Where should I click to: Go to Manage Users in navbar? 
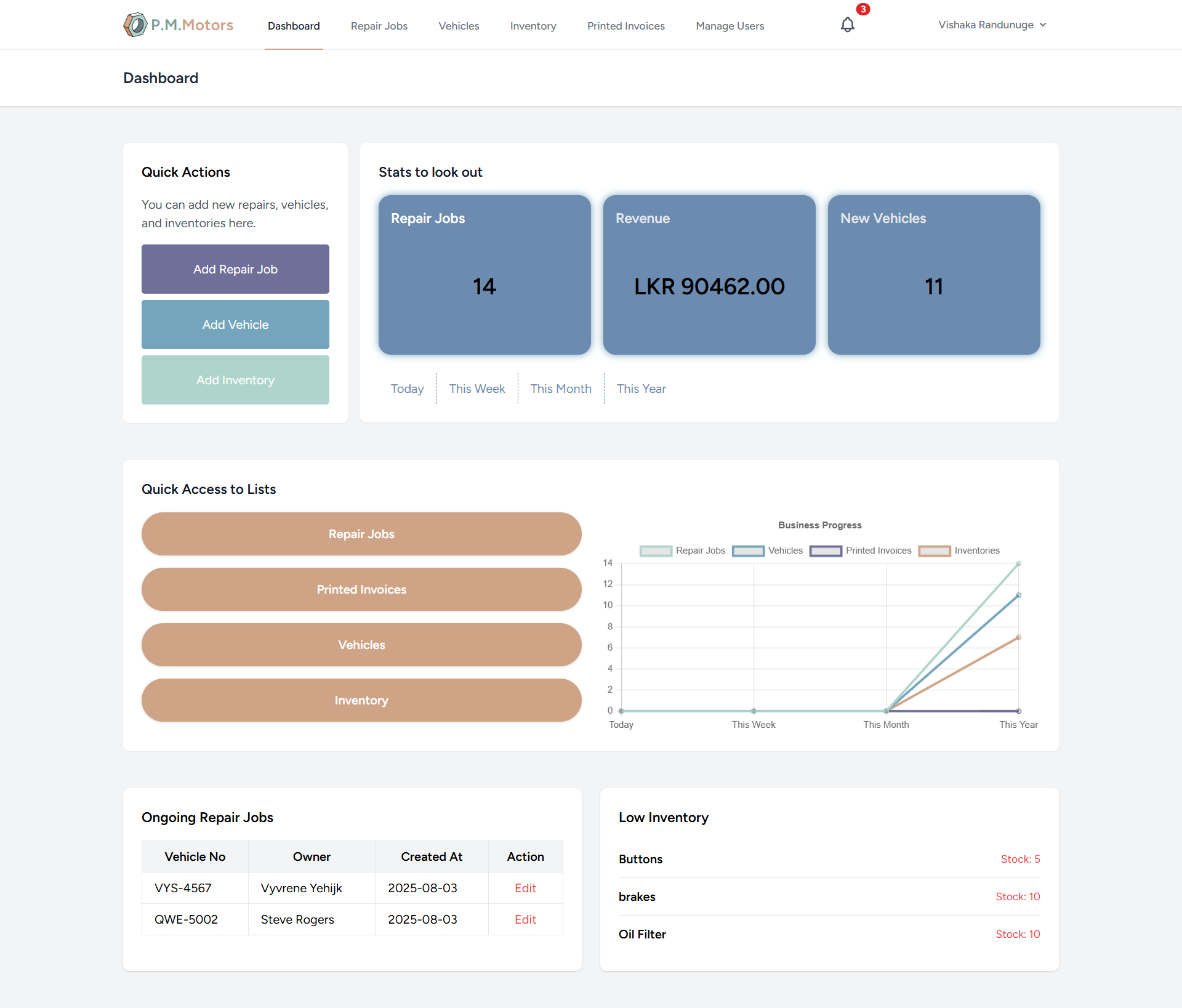click(730, 26)
